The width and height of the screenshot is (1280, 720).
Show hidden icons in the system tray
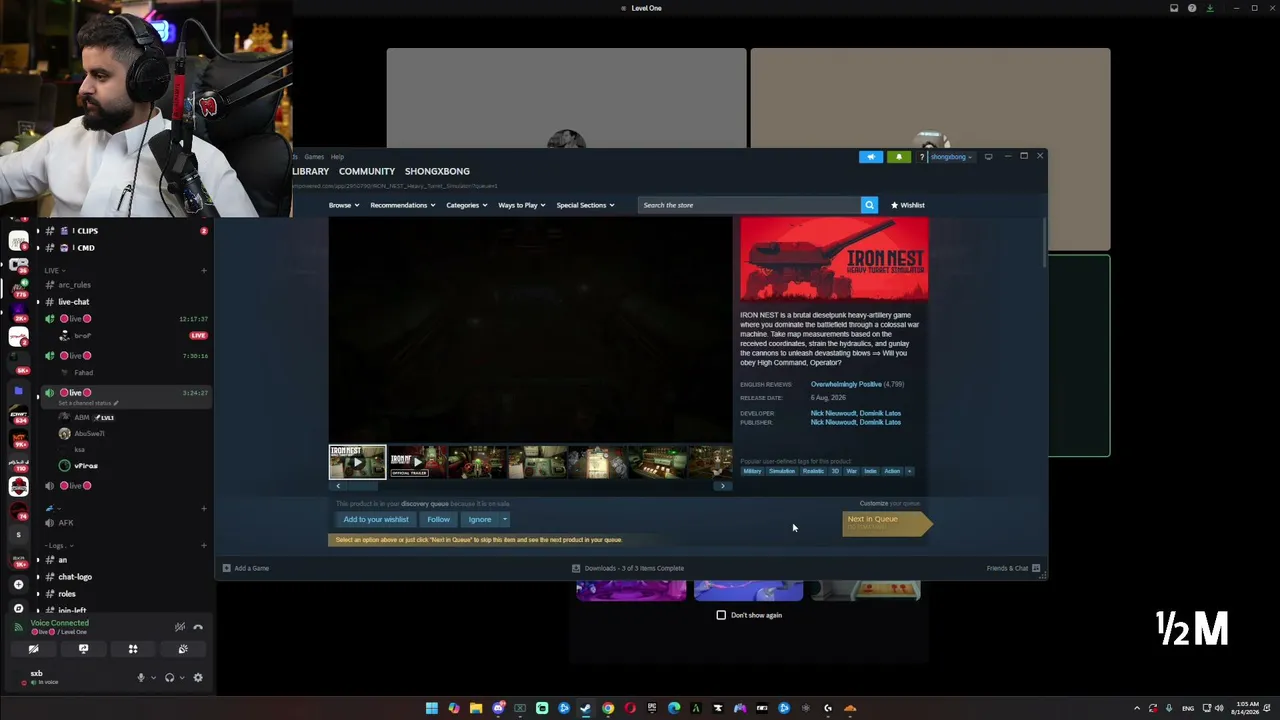click(1137, 708)
